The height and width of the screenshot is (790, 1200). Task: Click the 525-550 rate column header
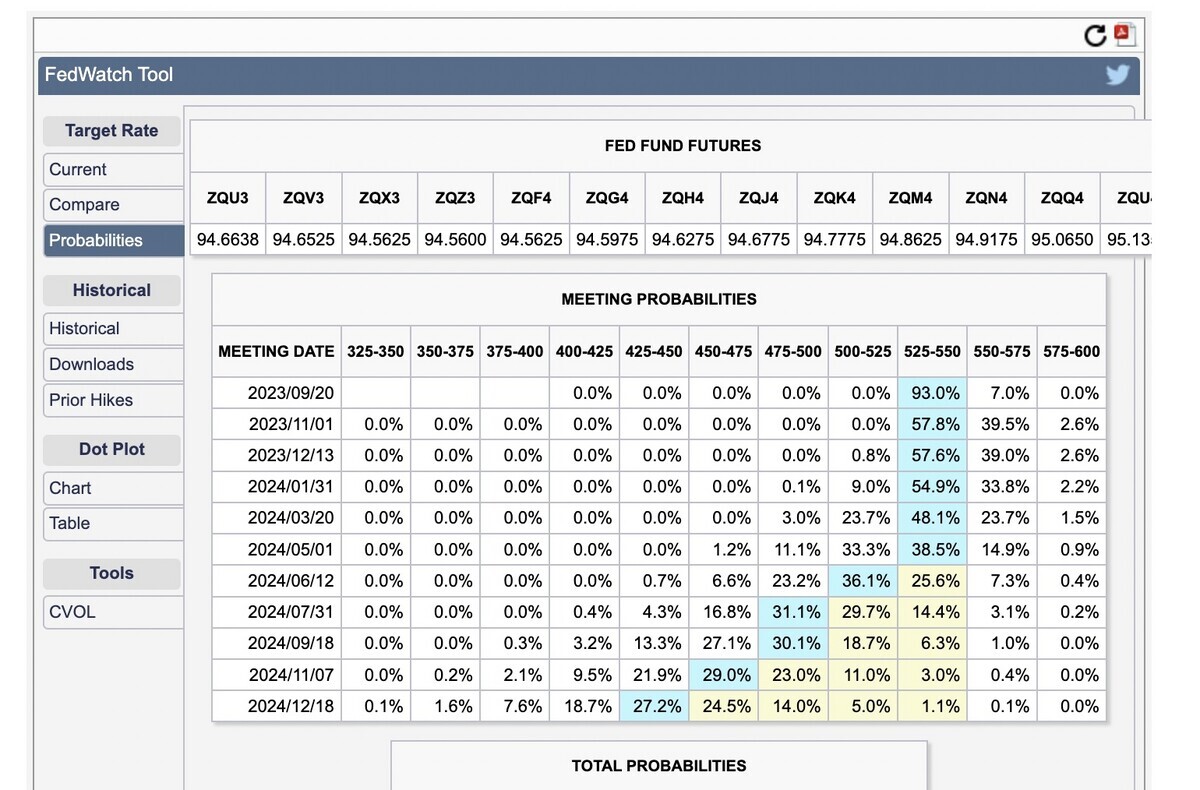click(932, 351)
